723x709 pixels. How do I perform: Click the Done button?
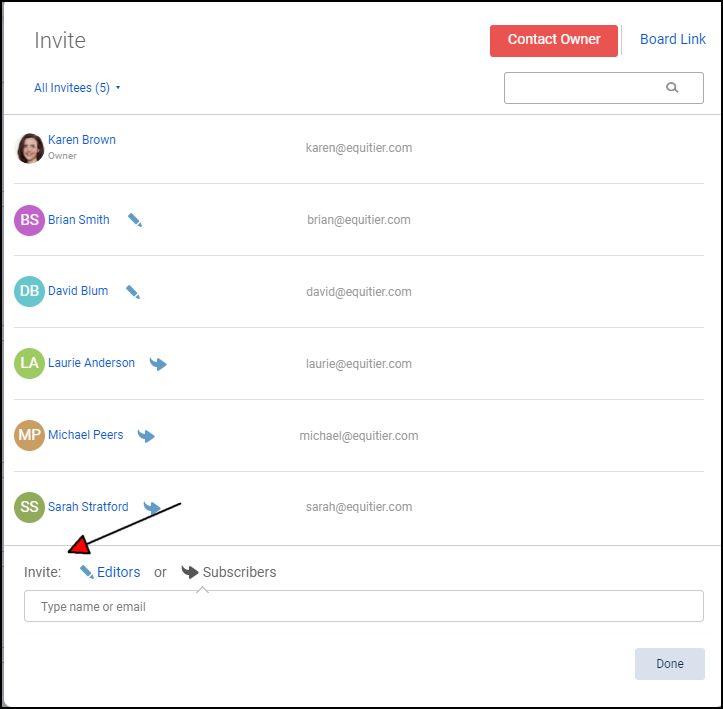[x=669, y=664]
